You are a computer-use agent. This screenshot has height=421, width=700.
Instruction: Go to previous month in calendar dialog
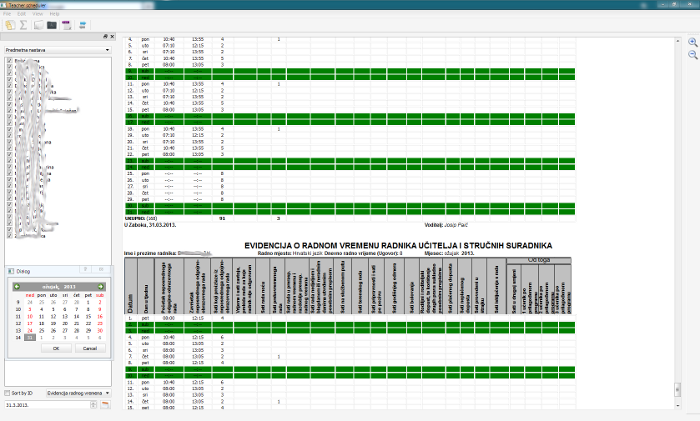16,287
